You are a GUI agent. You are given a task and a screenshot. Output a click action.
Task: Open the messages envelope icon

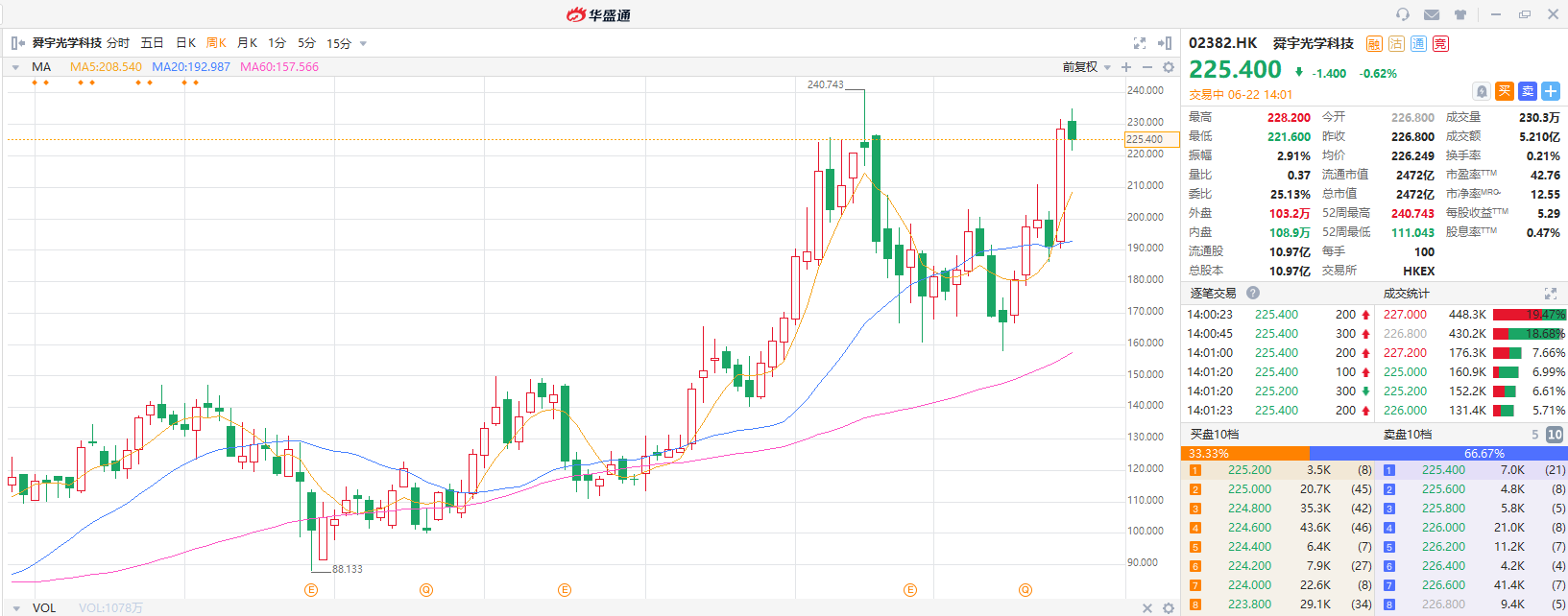pyautogui.click(x=1432, y=14)
